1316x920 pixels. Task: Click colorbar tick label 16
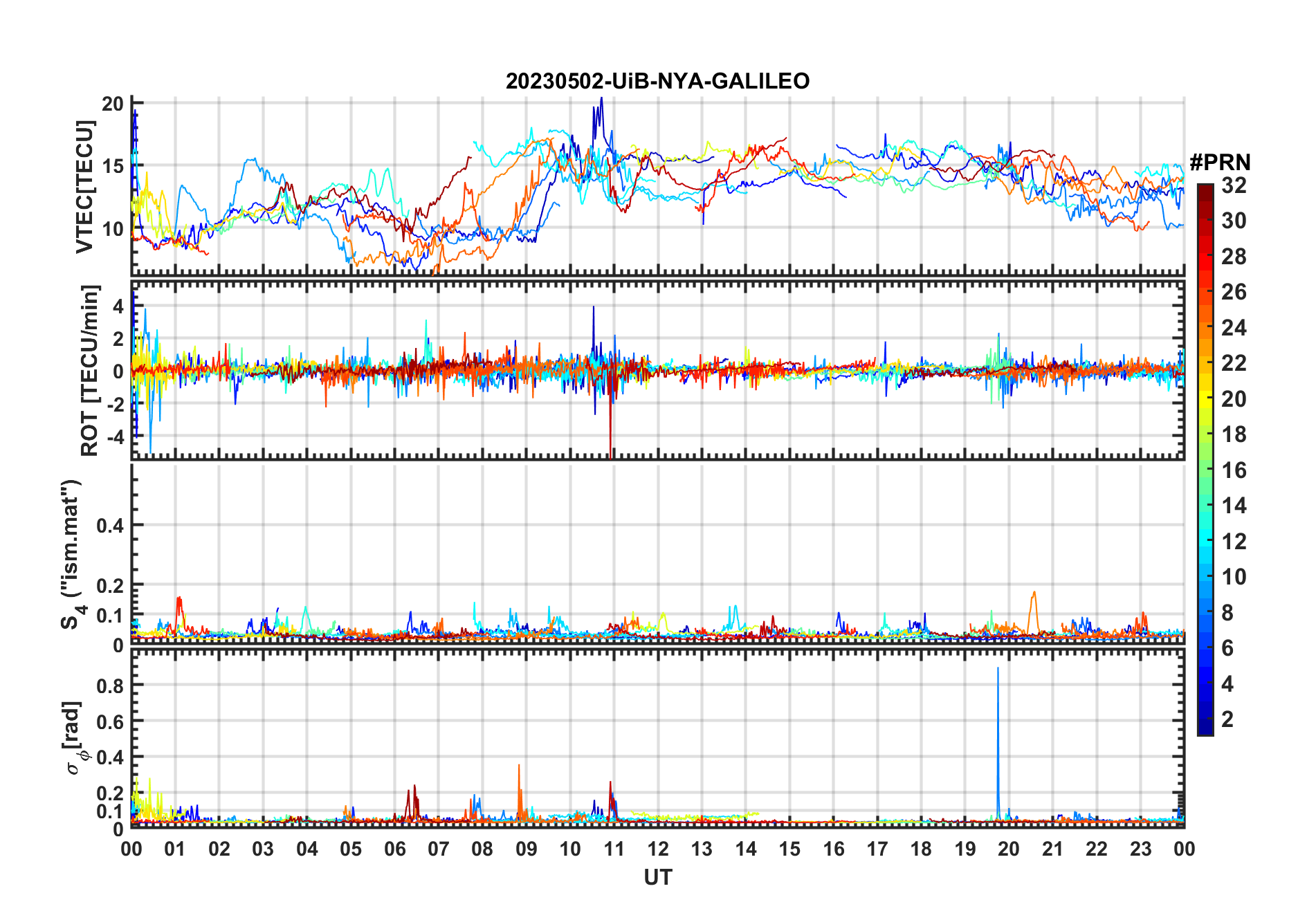pyautogui.click(x=1234, y=470)
